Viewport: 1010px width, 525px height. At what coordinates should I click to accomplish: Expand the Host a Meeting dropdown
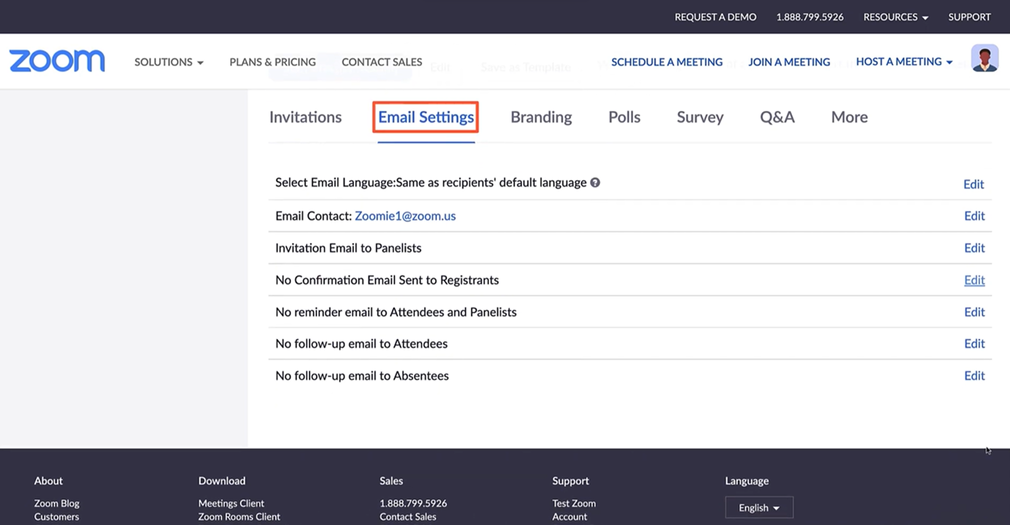(904, 62)
